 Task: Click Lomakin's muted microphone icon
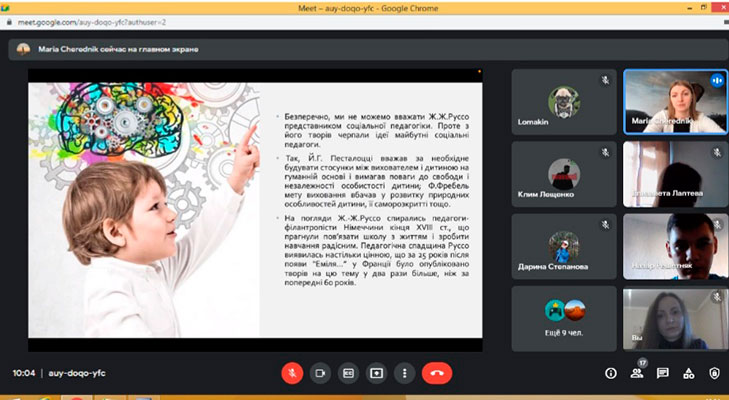[x=605, y=80]
